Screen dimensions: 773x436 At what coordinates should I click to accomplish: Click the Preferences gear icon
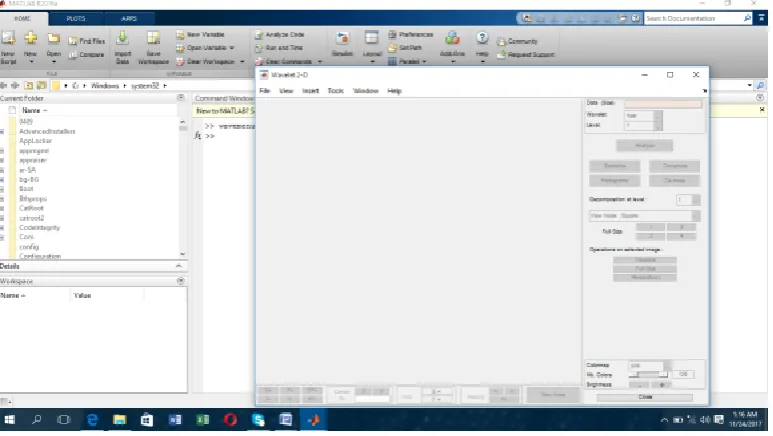pyautogui.click(x=392, y=35)
